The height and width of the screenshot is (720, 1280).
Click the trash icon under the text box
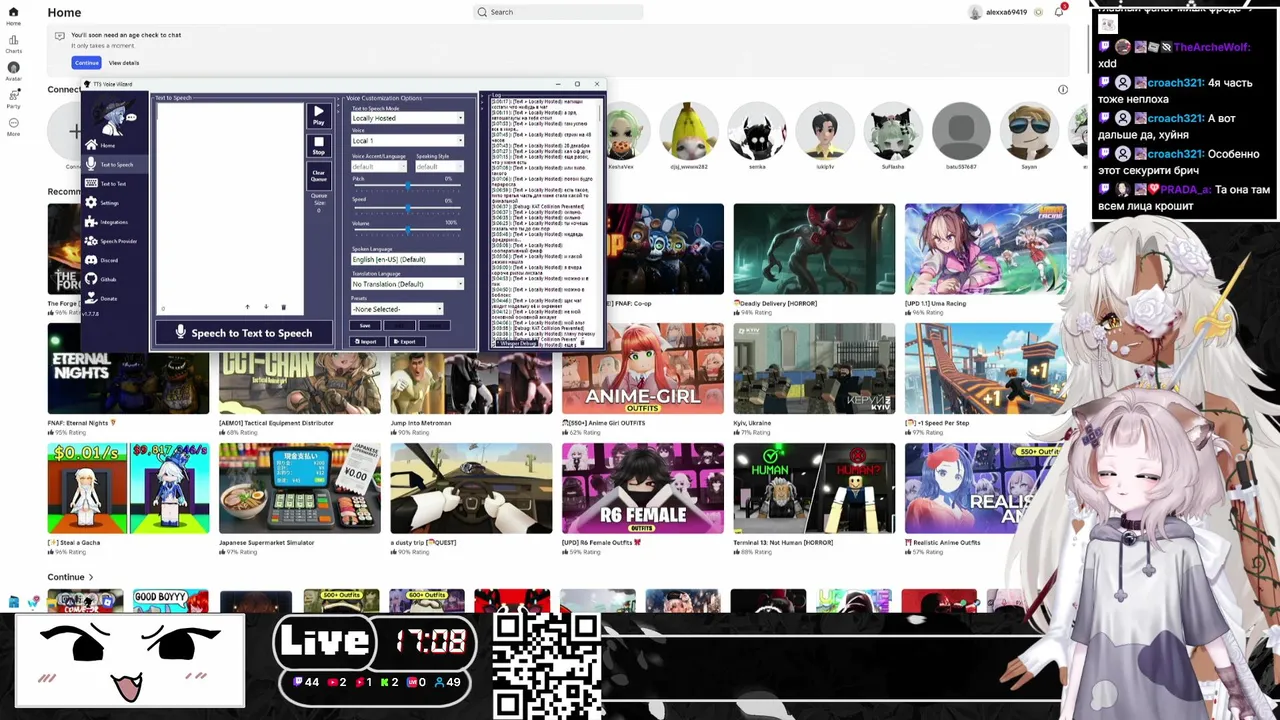tap(283, 307)
